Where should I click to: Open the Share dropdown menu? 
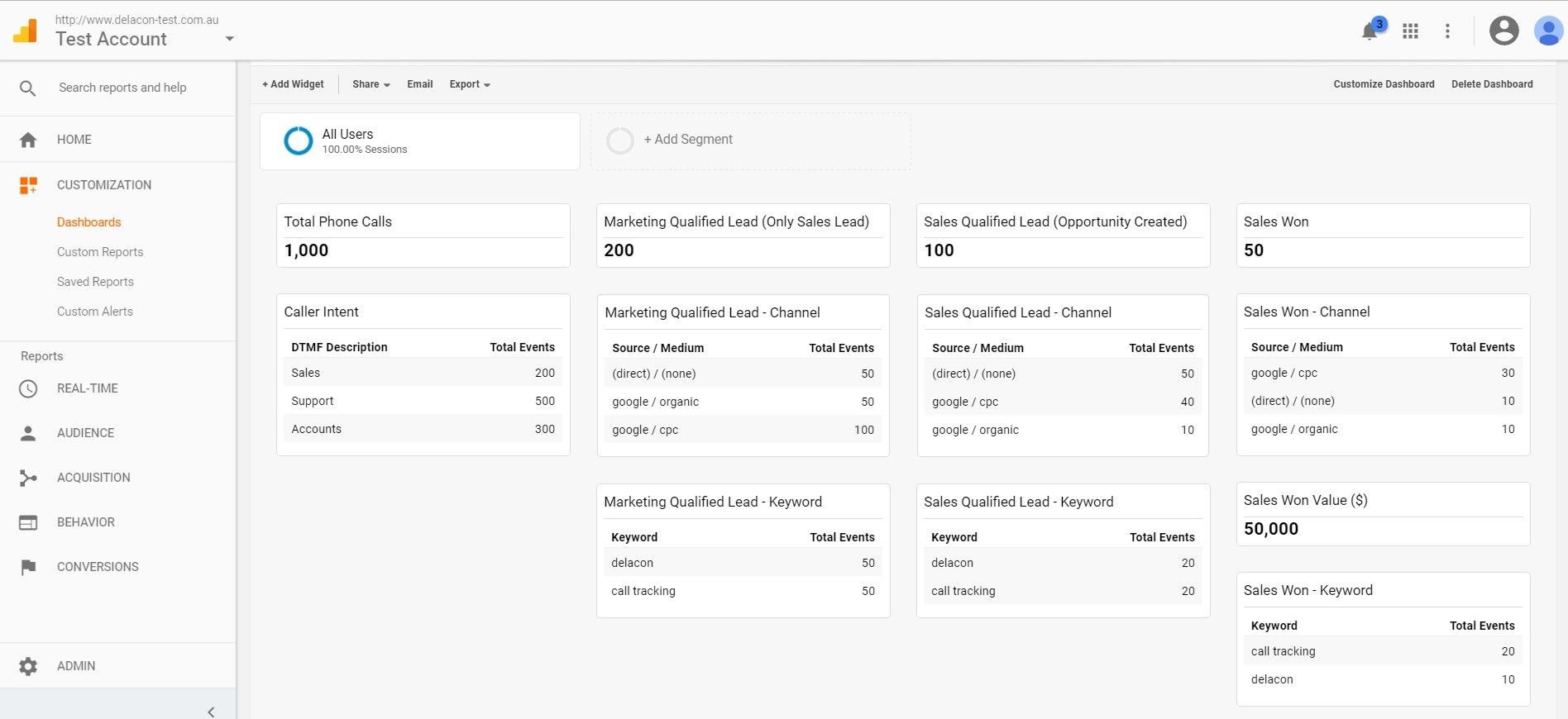(371, 84)
